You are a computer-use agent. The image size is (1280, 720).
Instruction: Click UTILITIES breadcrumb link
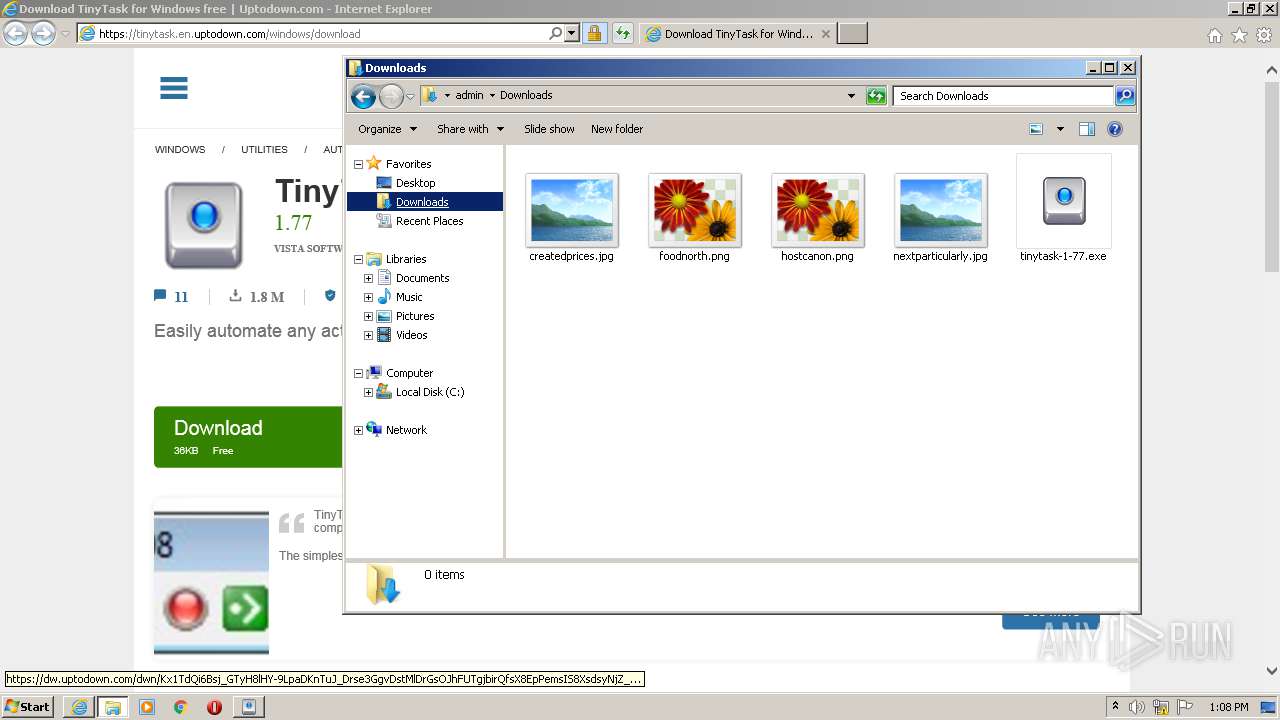[x=264, y=150]
